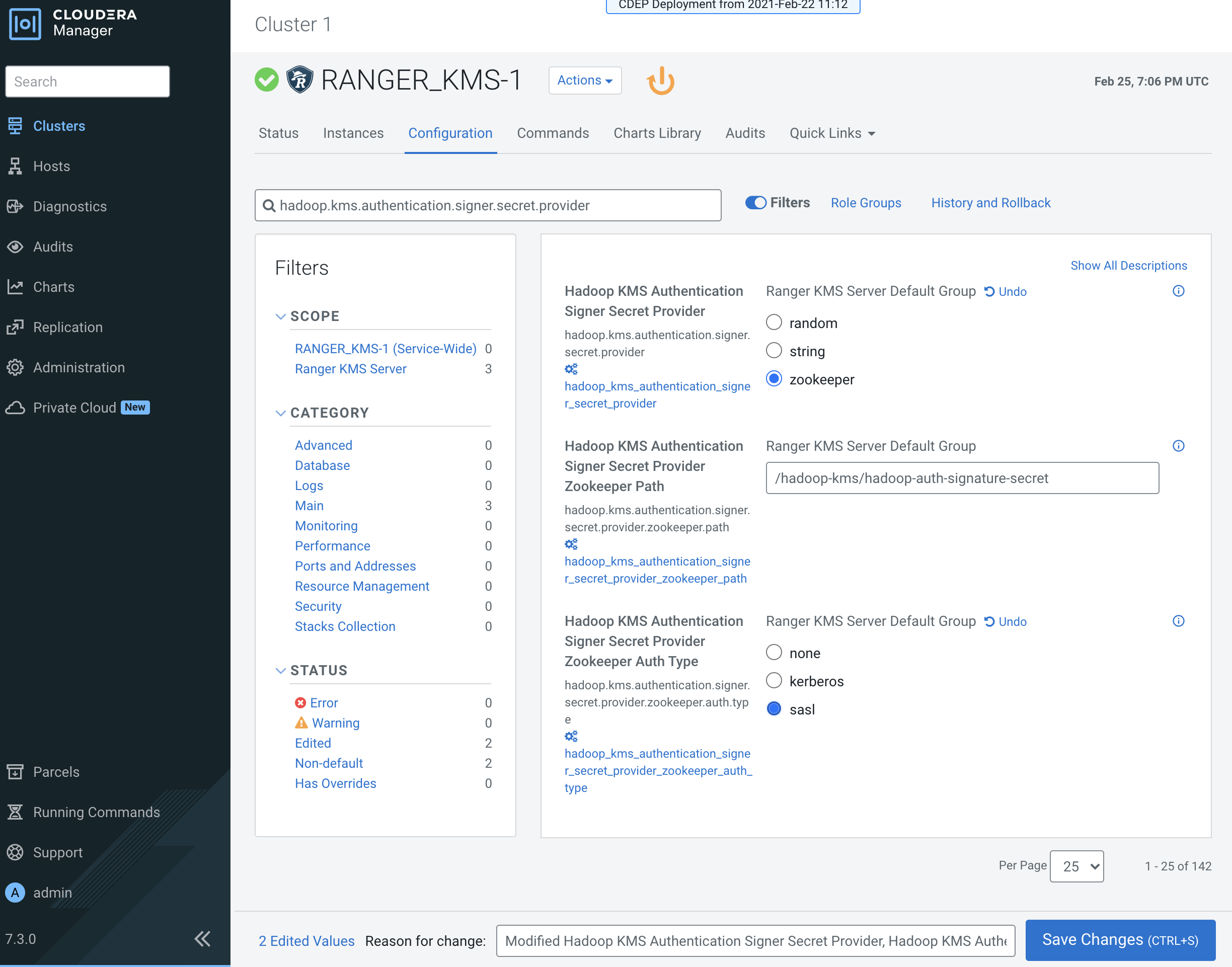
Task: Select kerberos auth type radio button
Action: coord(774,681)
